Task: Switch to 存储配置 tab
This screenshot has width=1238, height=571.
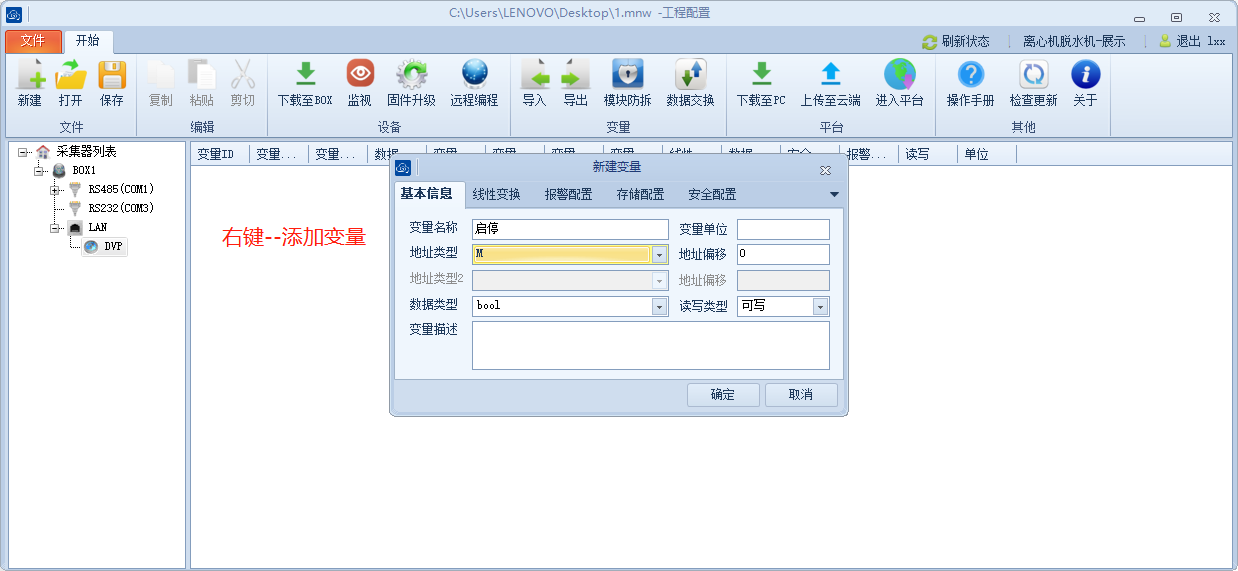Action: point(641,194)
